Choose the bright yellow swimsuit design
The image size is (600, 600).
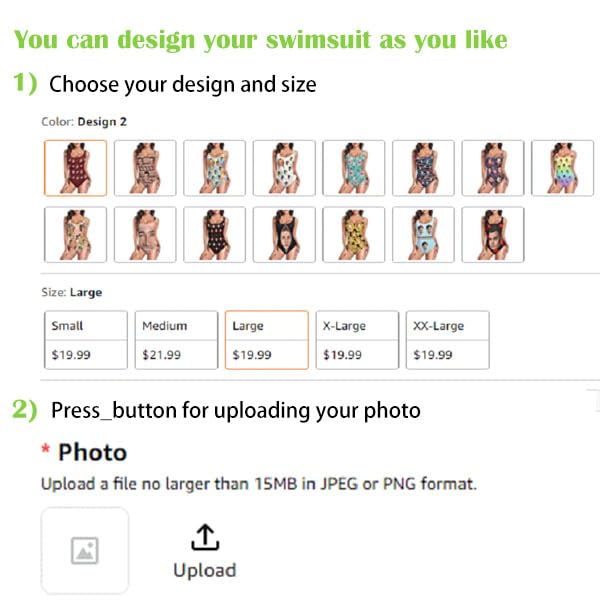(x=354, y=235)
